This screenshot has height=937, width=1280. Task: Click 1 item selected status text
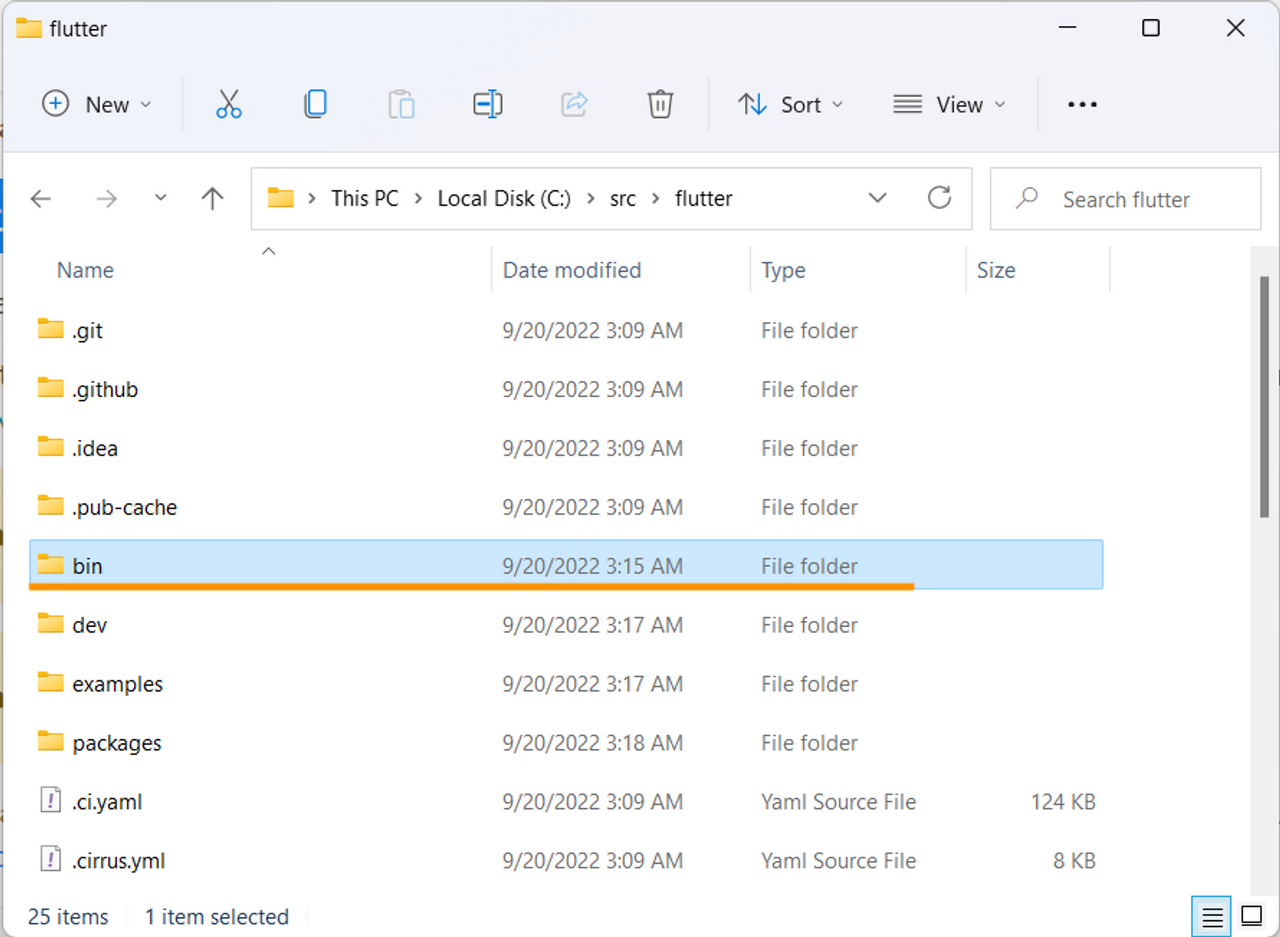[x=217, y=917]
